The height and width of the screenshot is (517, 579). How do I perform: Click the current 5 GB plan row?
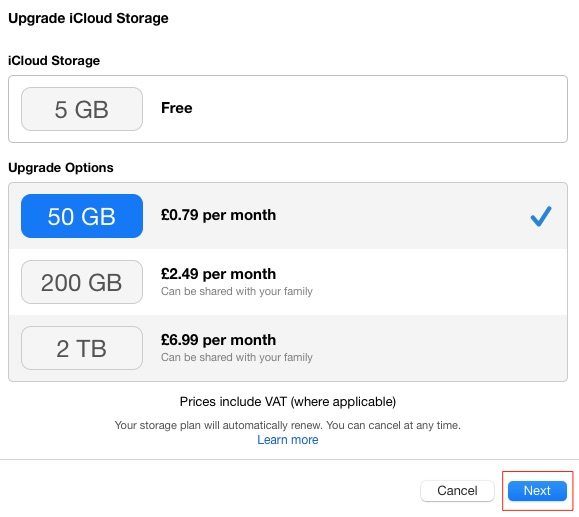click(x=288, y=109)
